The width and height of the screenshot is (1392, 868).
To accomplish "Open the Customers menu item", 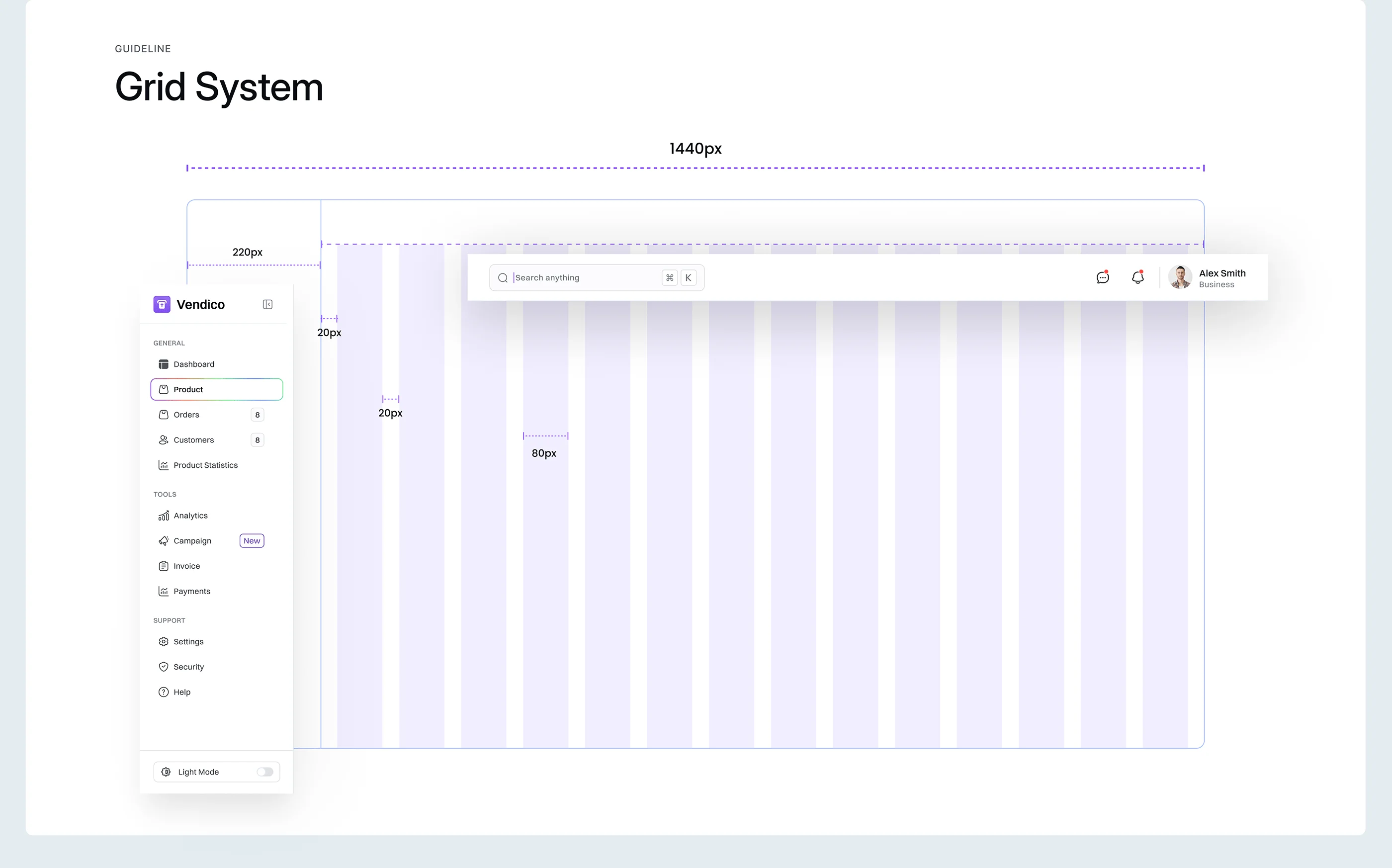I will tap(193, 440).
